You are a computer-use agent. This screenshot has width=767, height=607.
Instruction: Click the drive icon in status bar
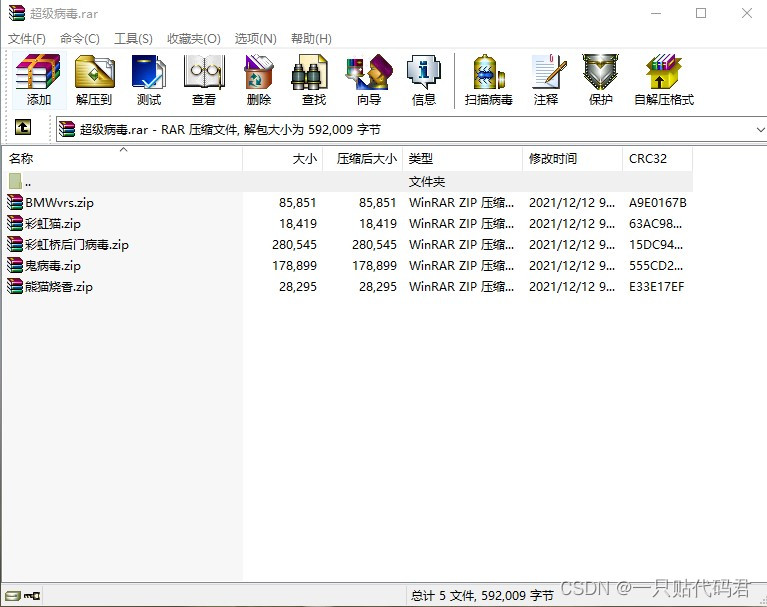click(13, 596)
